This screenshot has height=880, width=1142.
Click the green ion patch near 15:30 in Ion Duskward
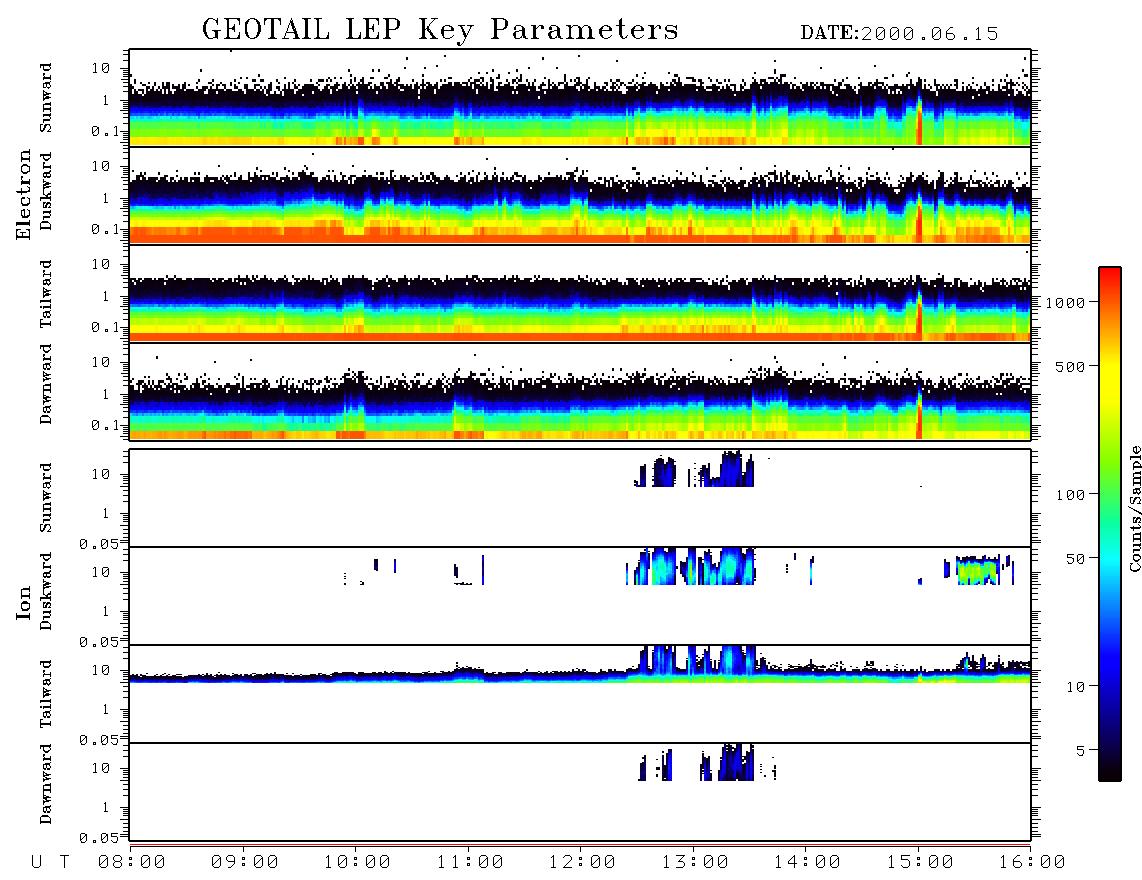click(x=977, y=570)
